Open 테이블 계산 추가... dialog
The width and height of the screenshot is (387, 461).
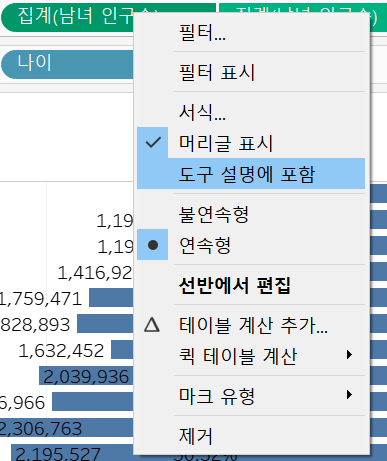click(251, 325)
